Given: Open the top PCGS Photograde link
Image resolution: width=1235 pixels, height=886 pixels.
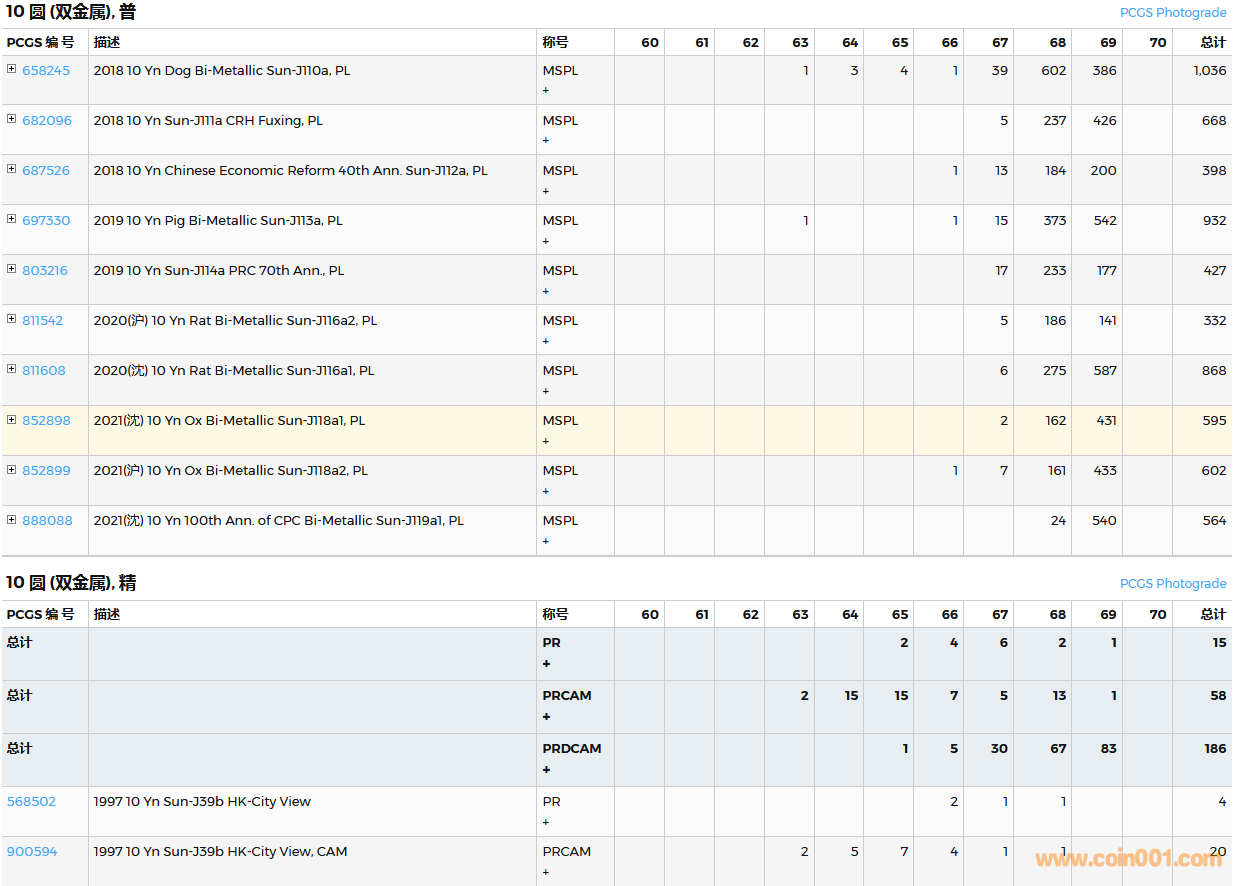Looking at the screenshot, I should click(x=1172, y=13).
